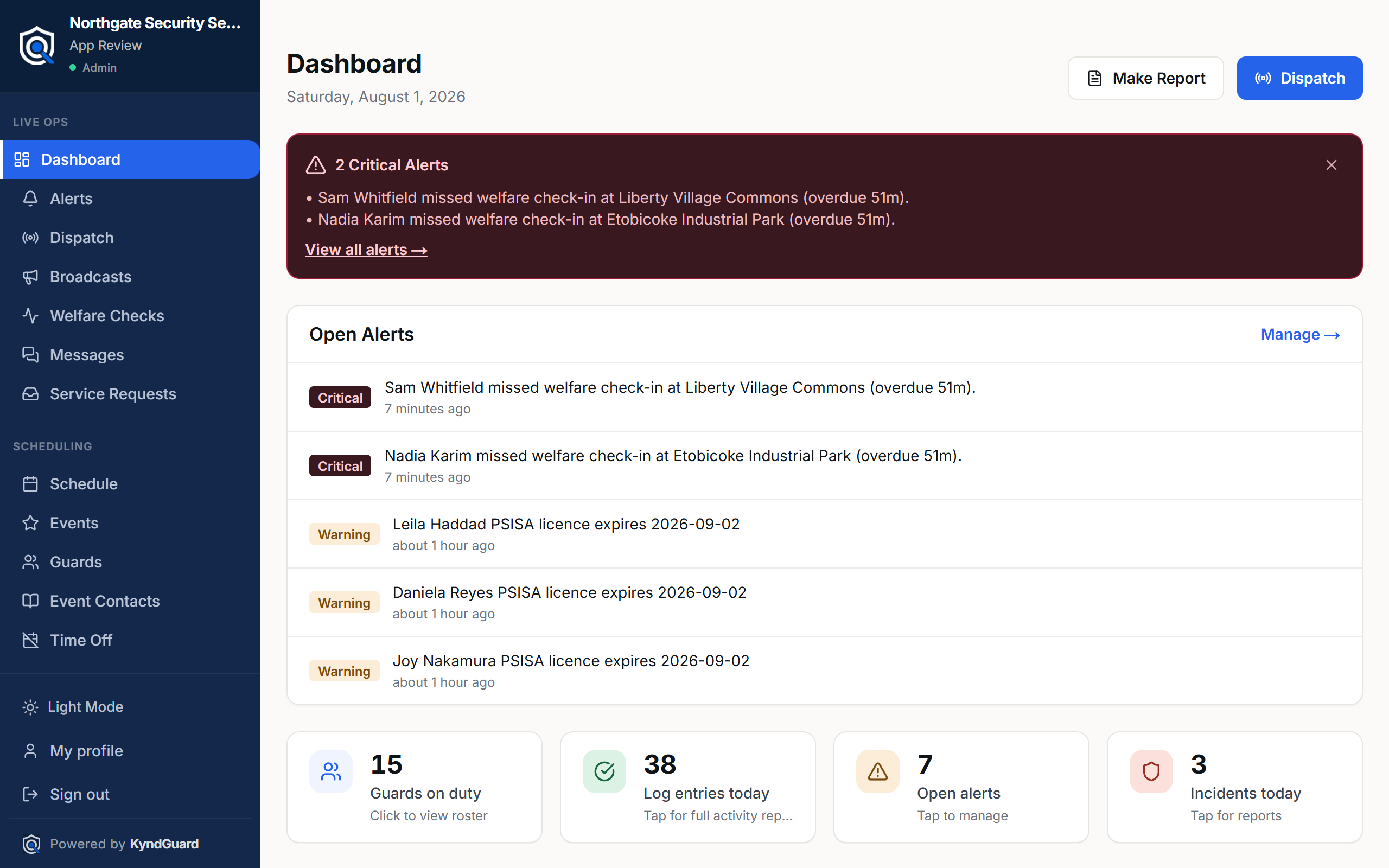Open the 15 Guards on duty card
1389x868 pixels.
[x=415, y=787]
